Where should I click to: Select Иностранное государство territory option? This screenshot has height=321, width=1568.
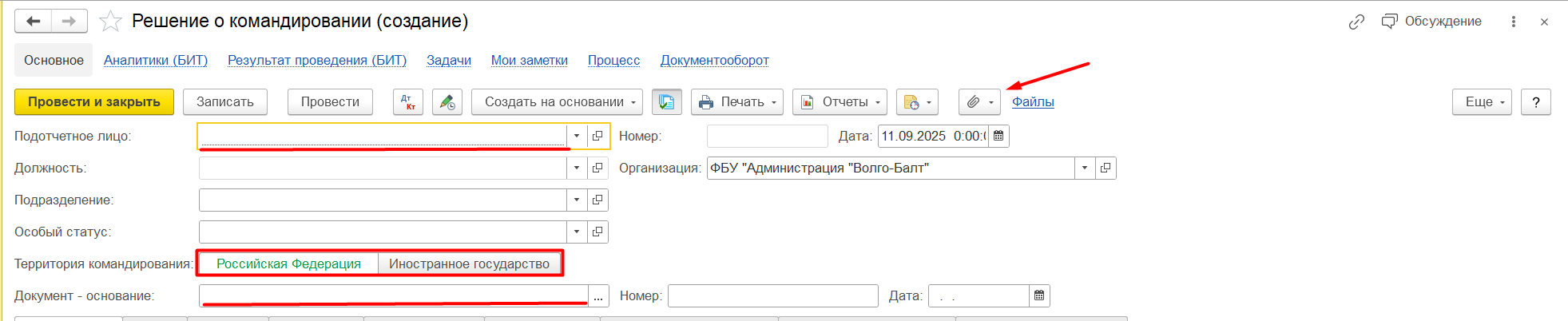(469, 264)
